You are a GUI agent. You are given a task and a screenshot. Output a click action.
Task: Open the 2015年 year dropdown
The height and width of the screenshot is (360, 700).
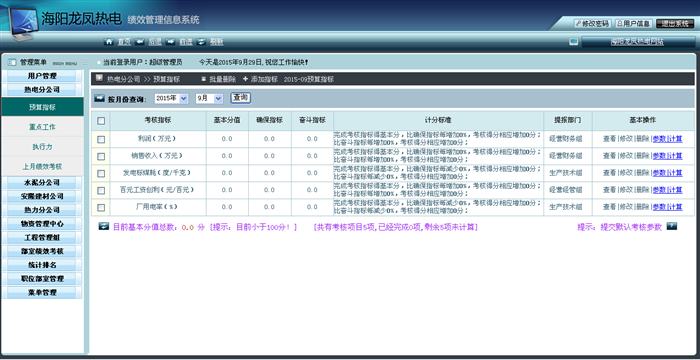tap(171, 99)
